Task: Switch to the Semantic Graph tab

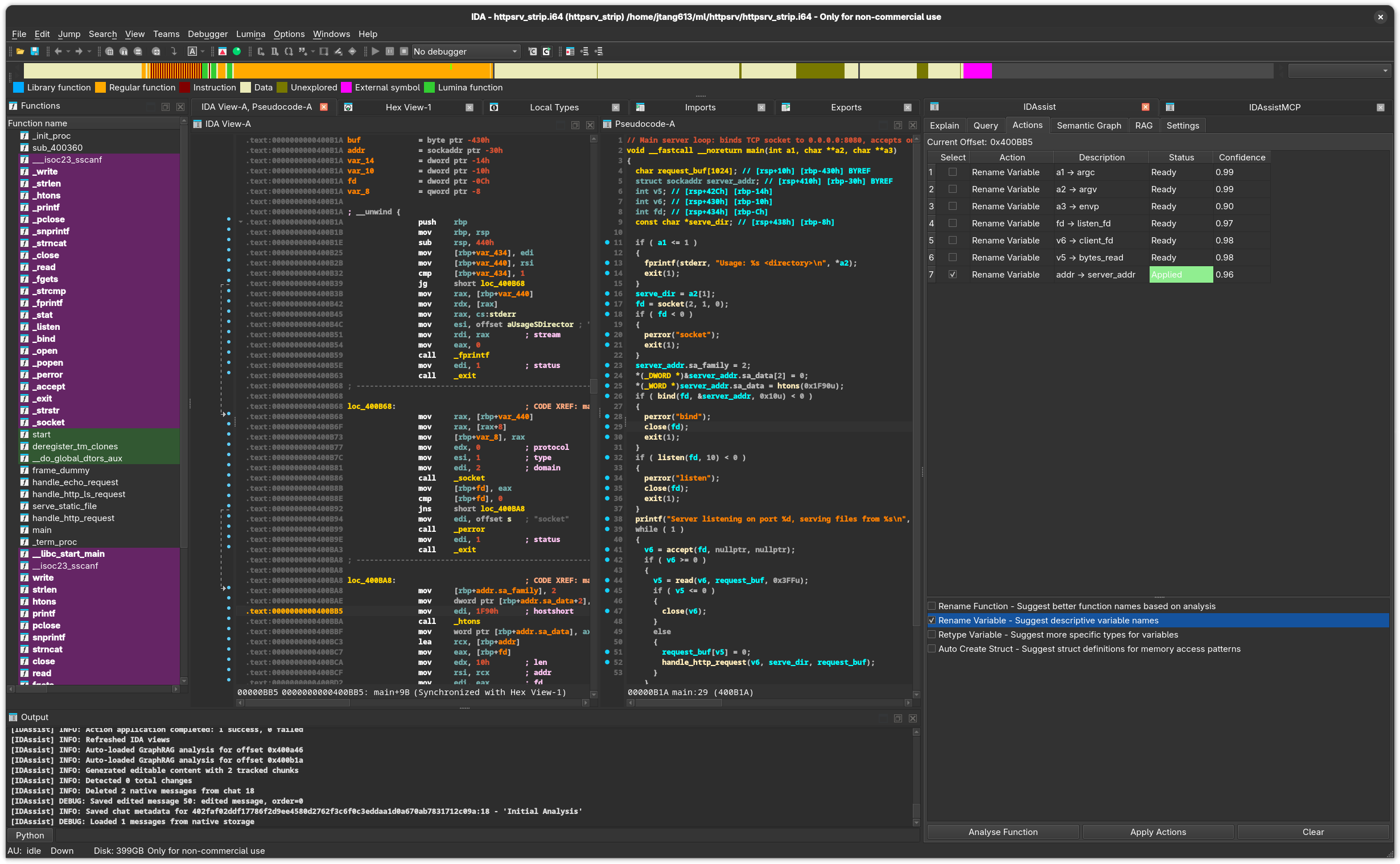Action: [1089, 125]
